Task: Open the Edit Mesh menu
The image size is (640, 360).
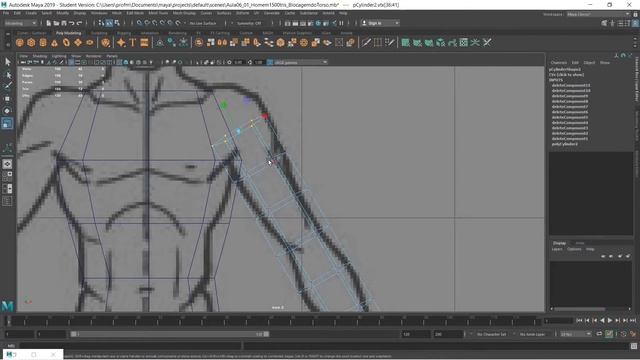Action: click(x=135, y=13)
